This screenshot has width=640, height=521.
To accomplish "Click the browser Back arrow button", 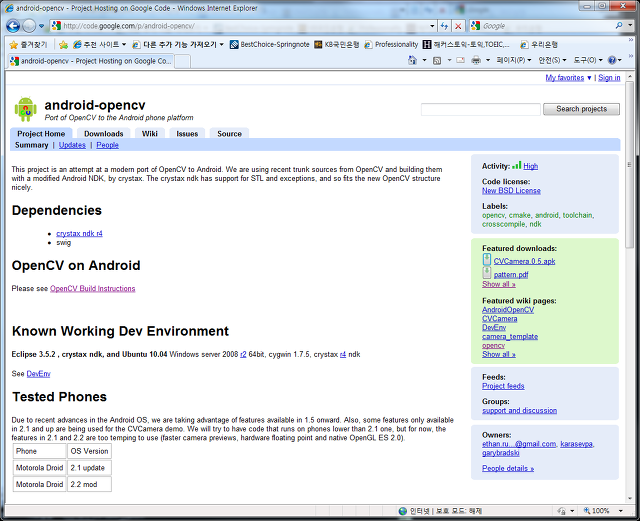I will pyautogui.click(x=13, y=26).
